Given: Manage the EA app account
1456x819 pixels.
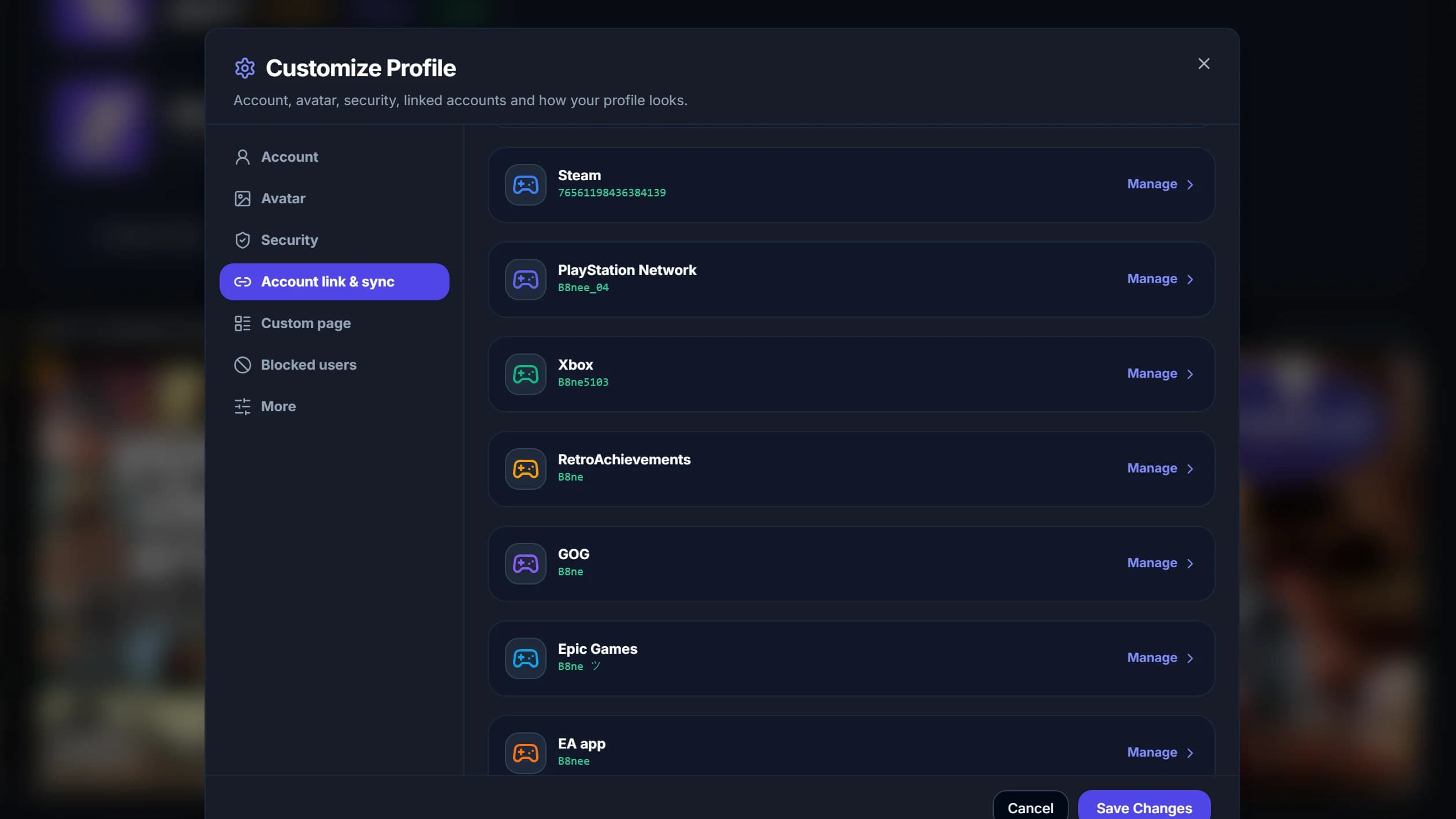Looking at the screenshot, I should [1152, 753].
